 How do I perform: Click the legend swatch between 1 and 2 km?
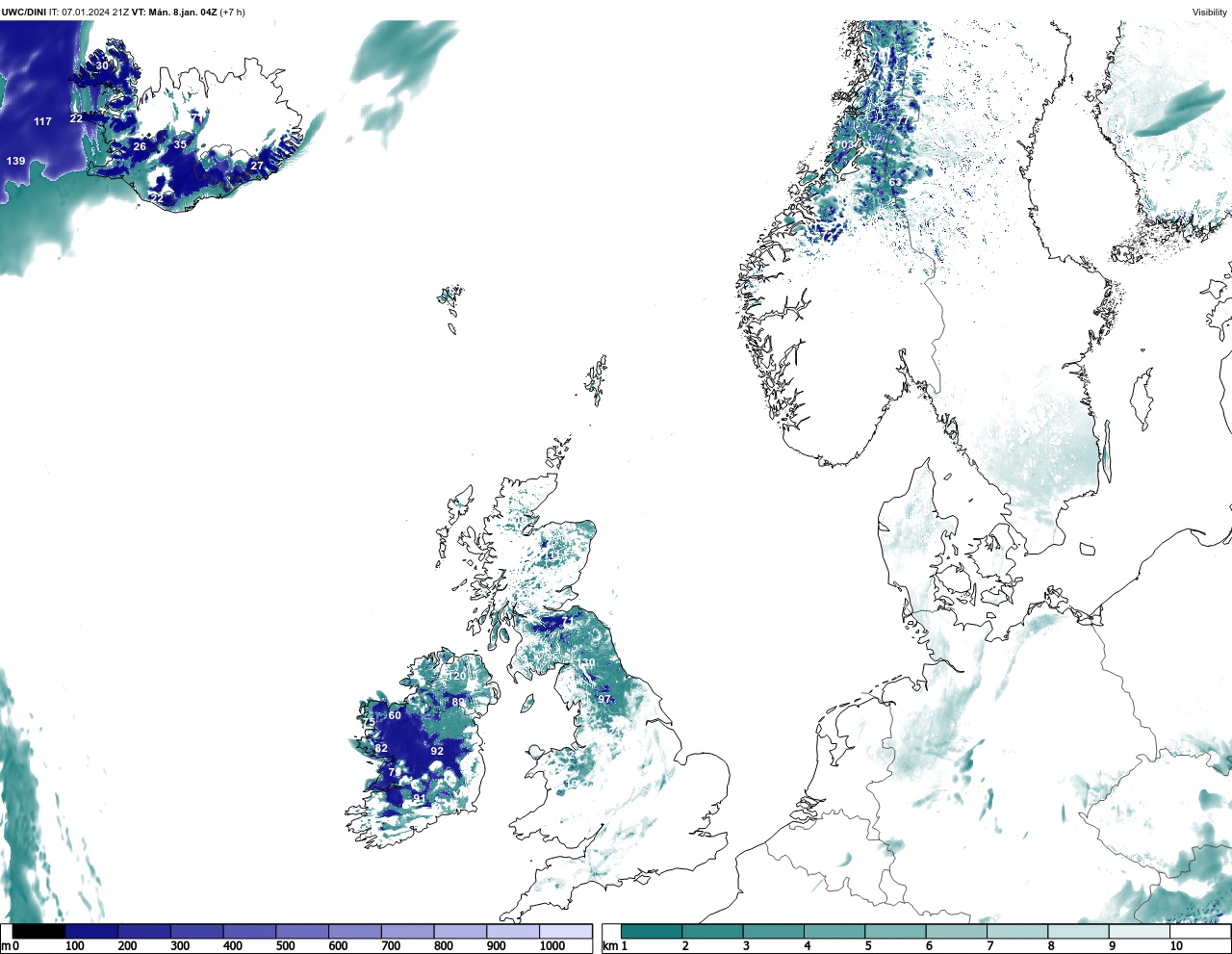click(x=652, y=931)
